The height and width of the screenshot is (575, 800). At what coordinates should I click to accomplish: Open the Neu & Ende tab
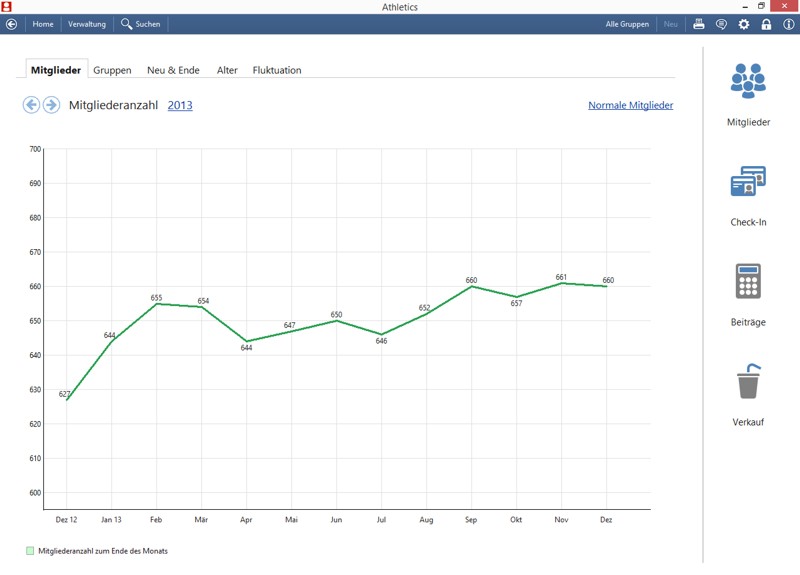(173, 70)
